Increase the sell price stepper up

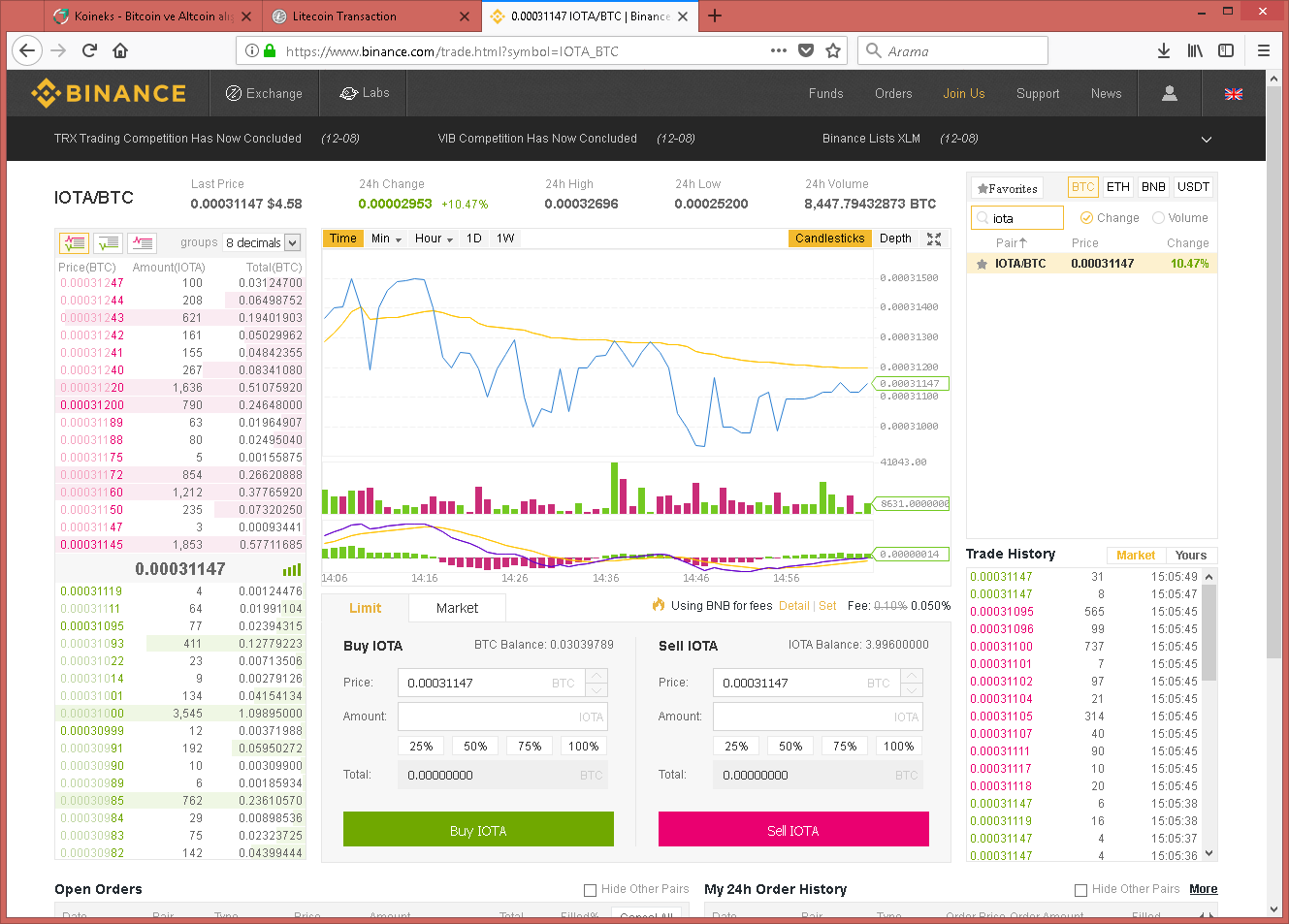tap(912, 676)
